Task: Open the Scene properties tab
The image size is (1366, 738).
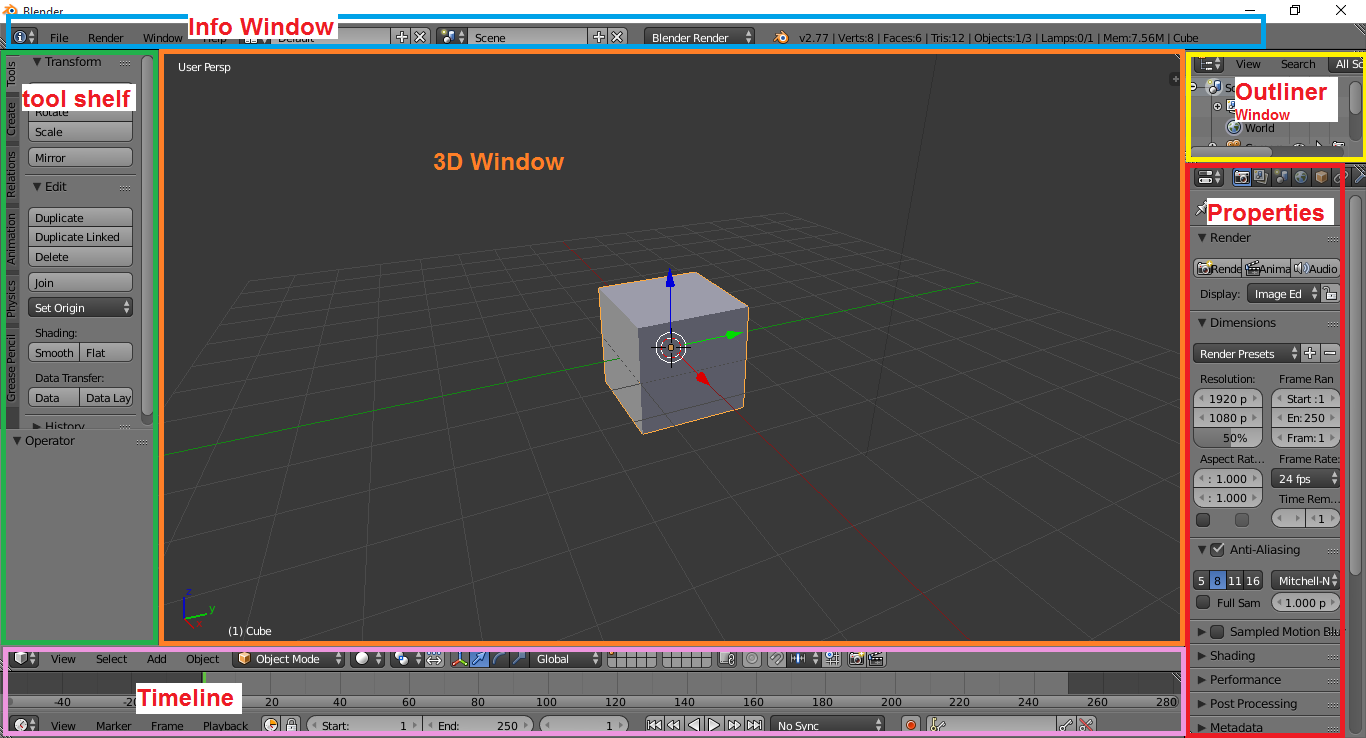Action: coord(1281,177)
